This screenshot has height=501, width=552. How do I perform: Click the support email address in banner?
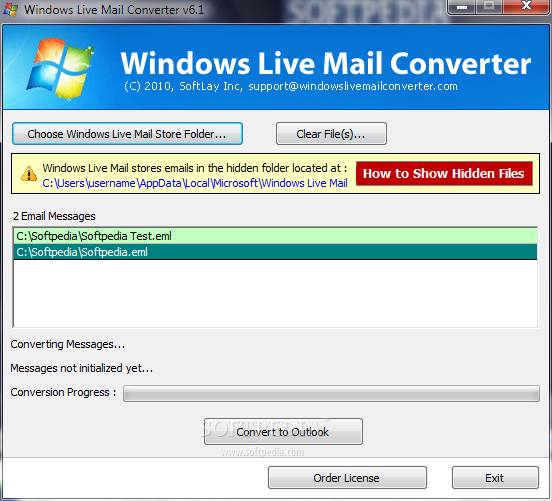[353, 86]
